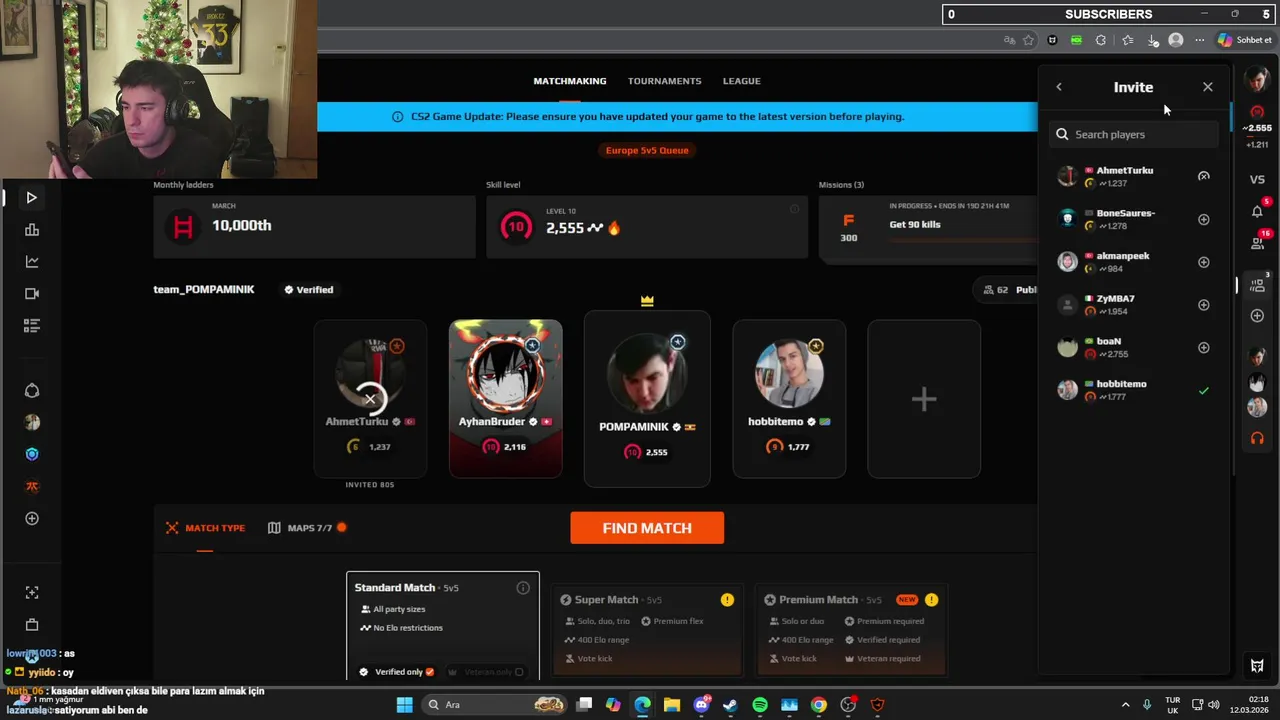1280x720 pixels.
Task: Click the plus icon in right party bar
Action: point(1257,316)
